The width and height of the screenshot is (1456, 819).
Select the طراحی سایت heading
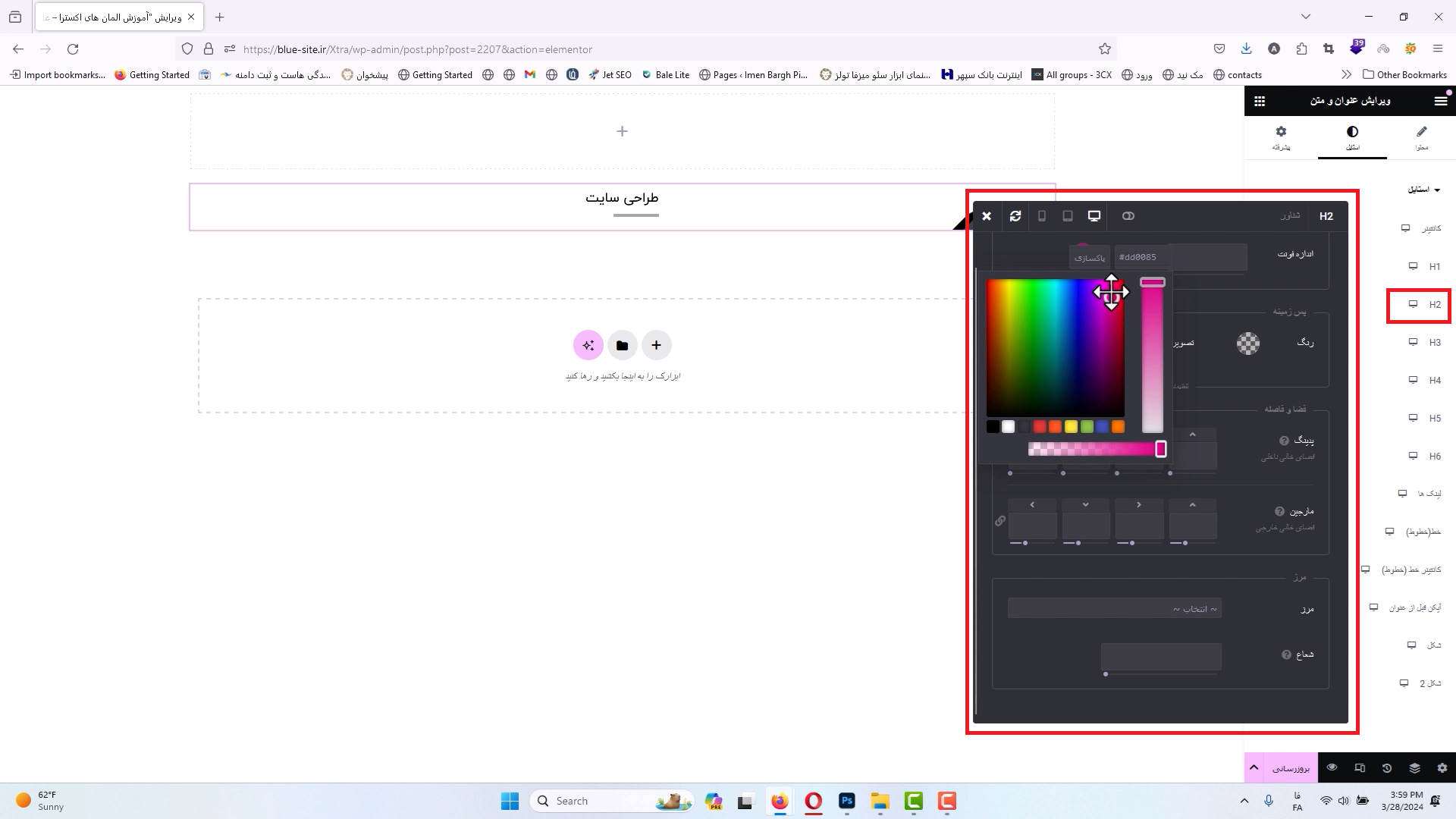(622, 198)
